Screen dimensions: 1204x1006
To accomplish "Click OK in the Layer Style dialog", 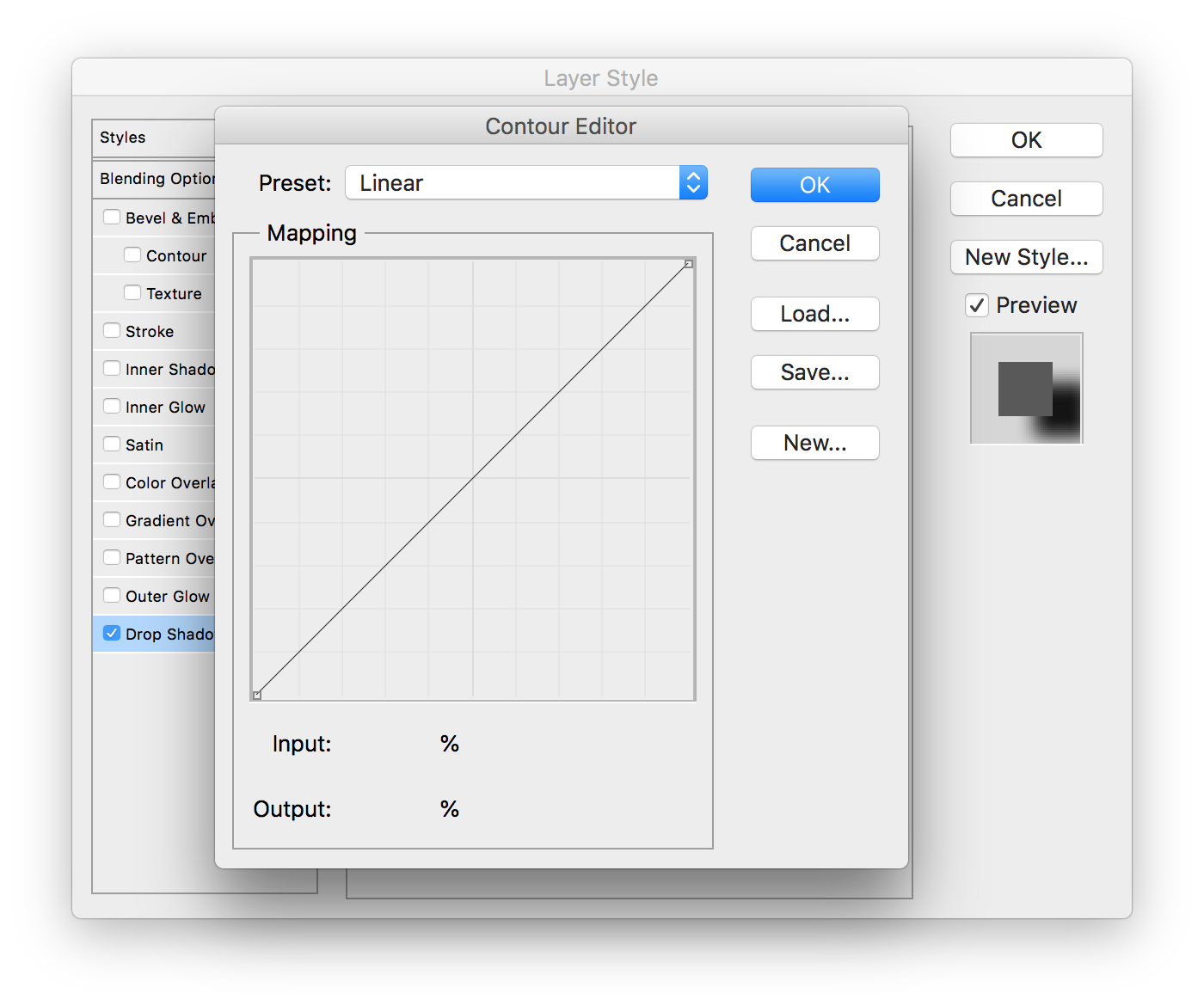I will tap(1026, 140).
